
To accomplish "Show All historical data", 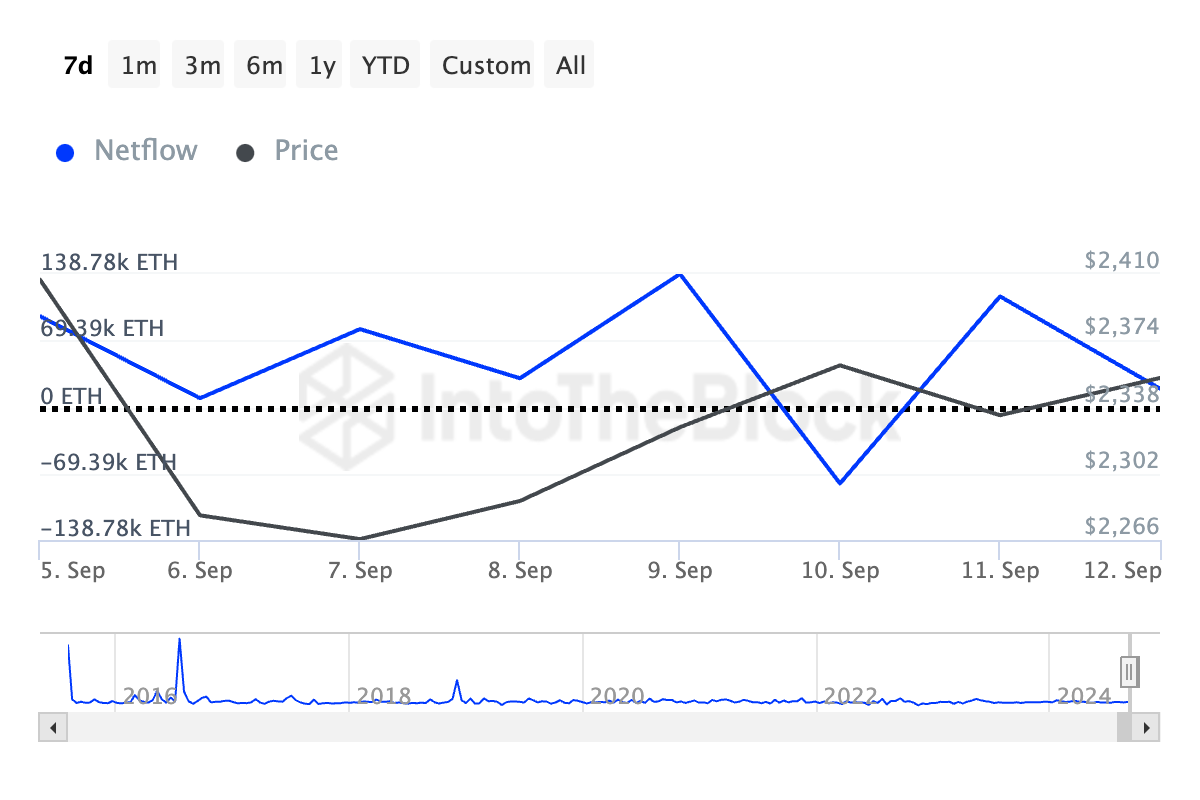I will [571, 66].
